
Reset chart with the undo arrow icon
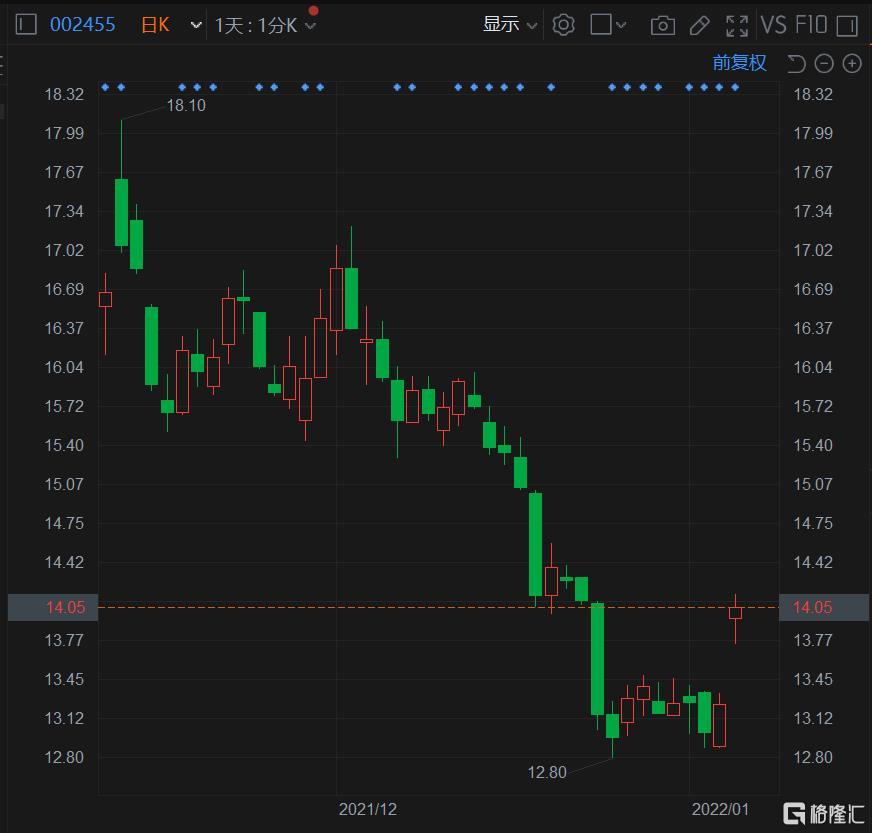click(x=796, y=63)
